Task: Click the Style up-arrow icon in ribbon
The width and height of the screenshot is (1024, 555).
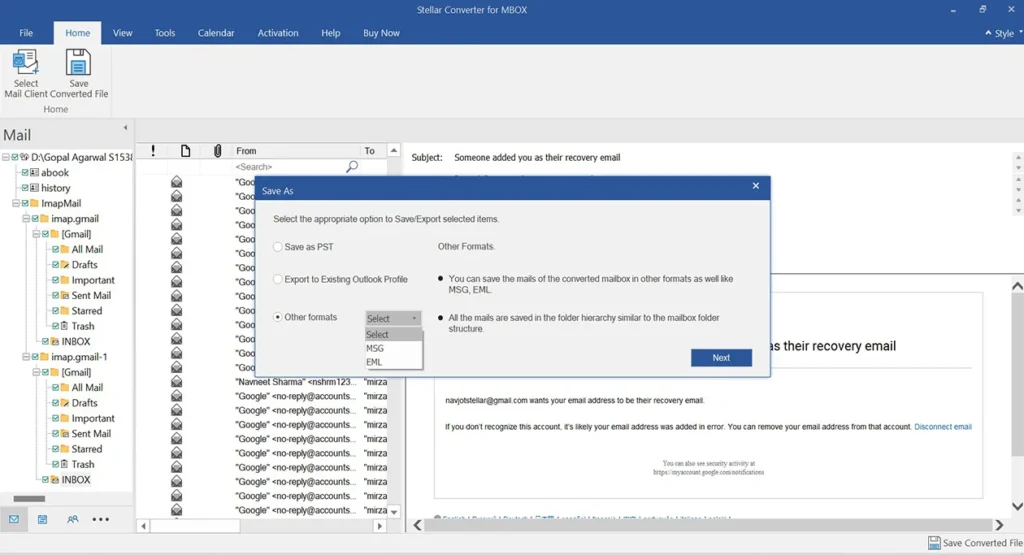Action: click(x=988, y=33)
